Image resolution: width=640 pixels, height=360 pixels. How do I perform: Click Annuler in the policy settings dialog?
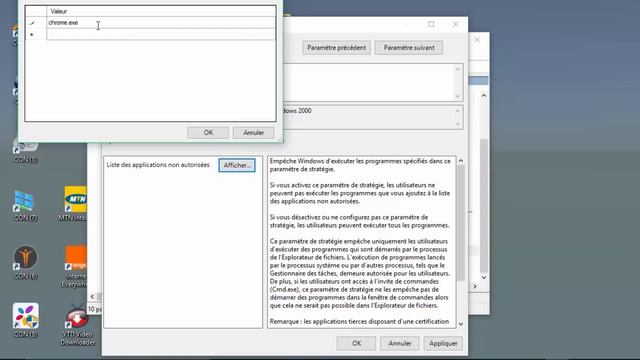tap(400, 343)
